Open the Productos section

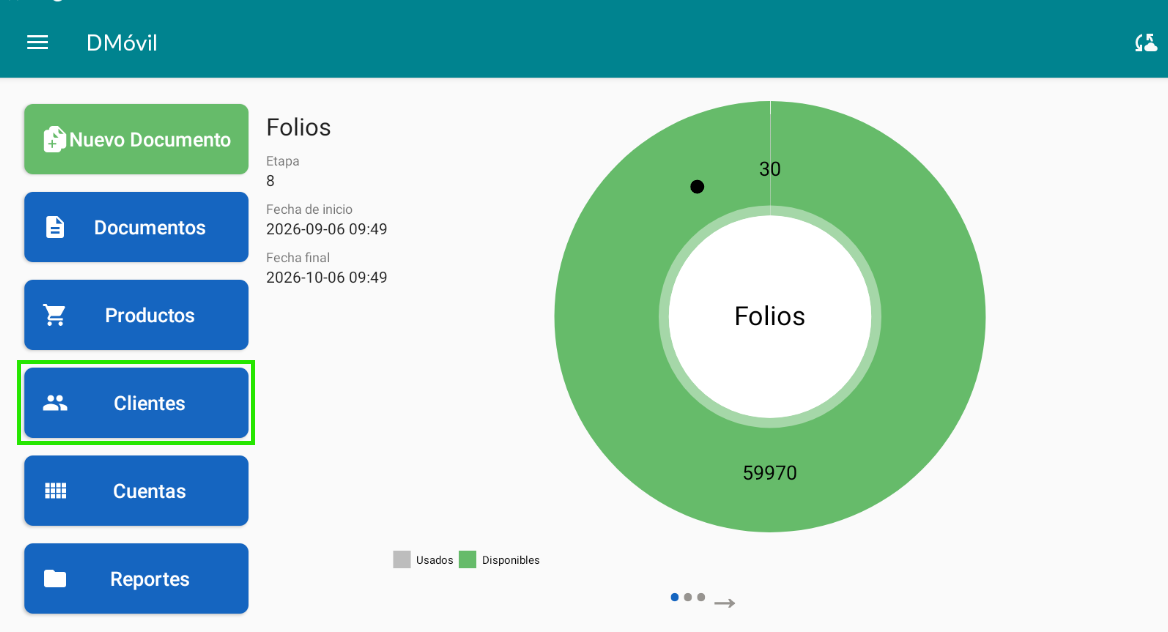pyautogui.click(x=136, y=315)
